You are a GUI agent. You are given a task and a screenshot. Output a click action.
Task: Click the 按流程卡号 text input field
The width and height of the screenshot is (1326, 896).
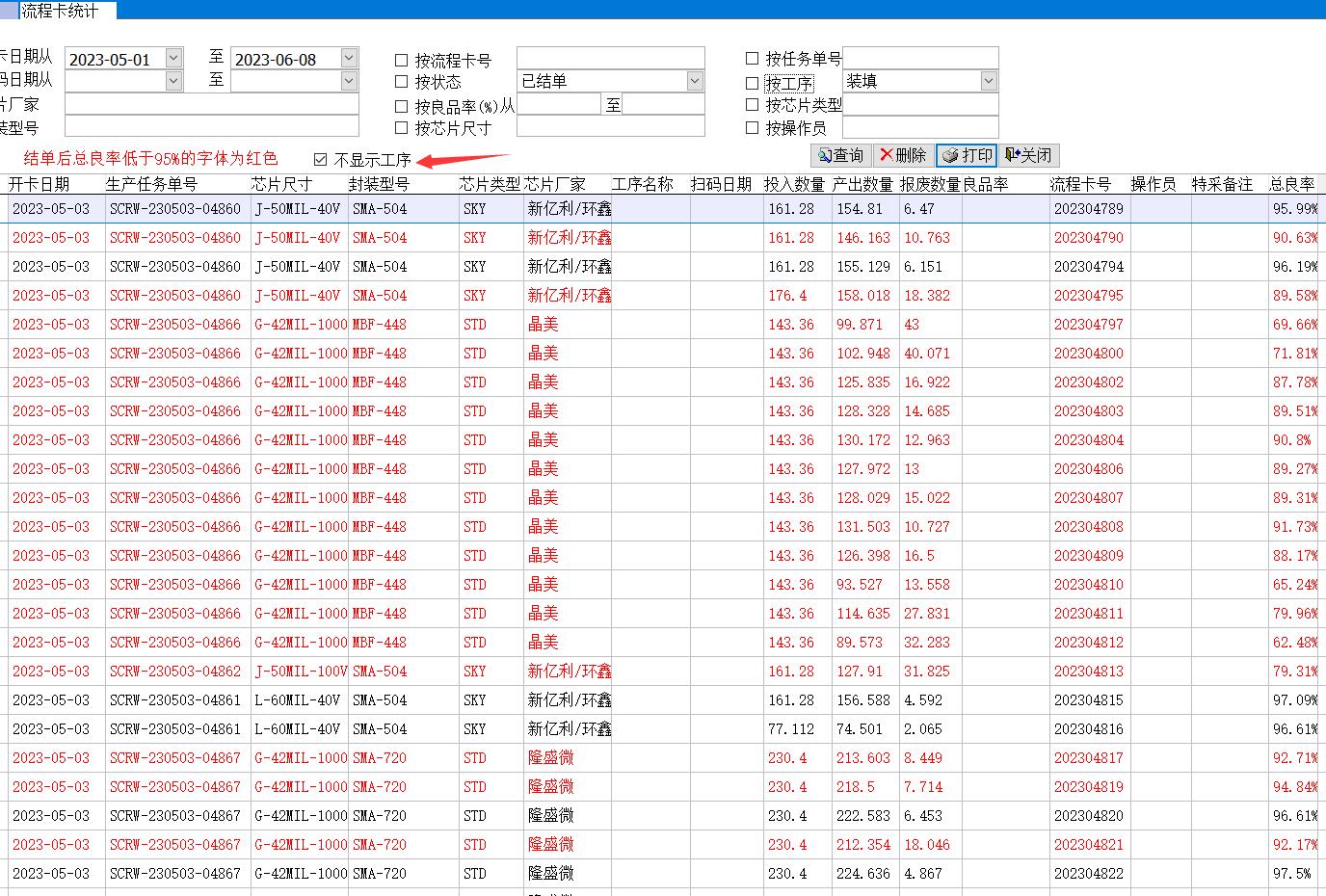[610, 58]
